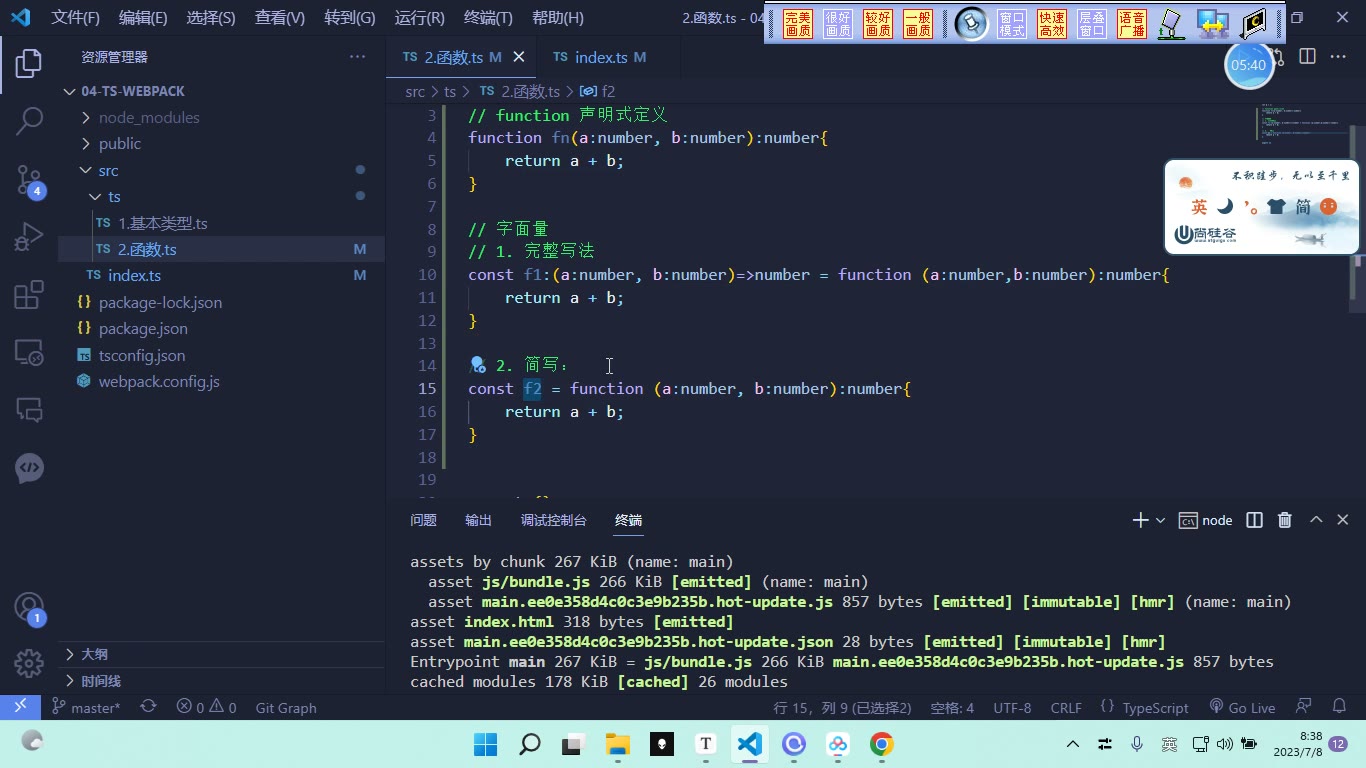Toggle split editor layout button
The width and height of the screenshot is (1366, 768).
(x=1307, y=57)
